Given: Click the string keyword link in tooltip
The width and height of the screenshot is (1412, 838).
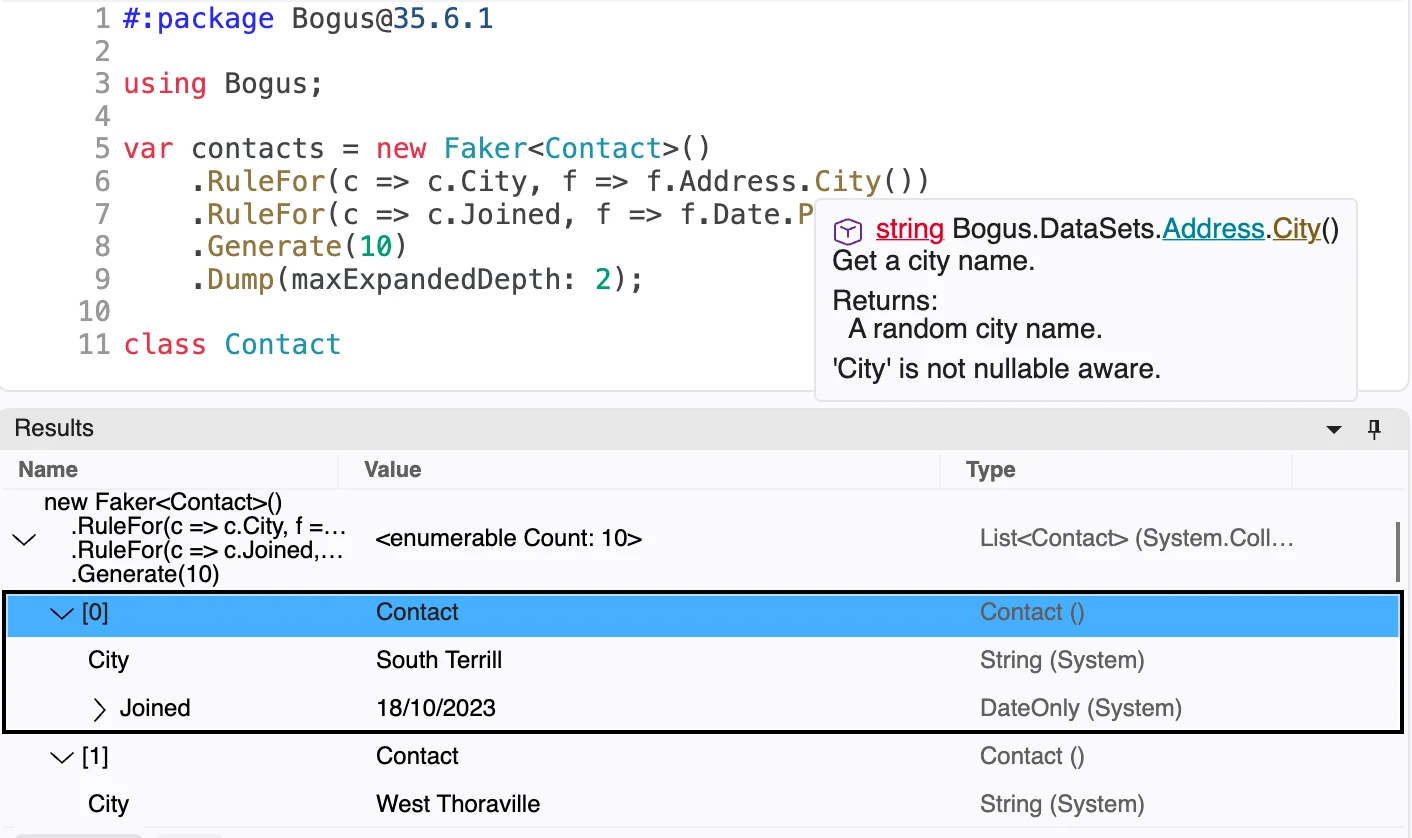Looking at the screenshot, I should point(910,229).
